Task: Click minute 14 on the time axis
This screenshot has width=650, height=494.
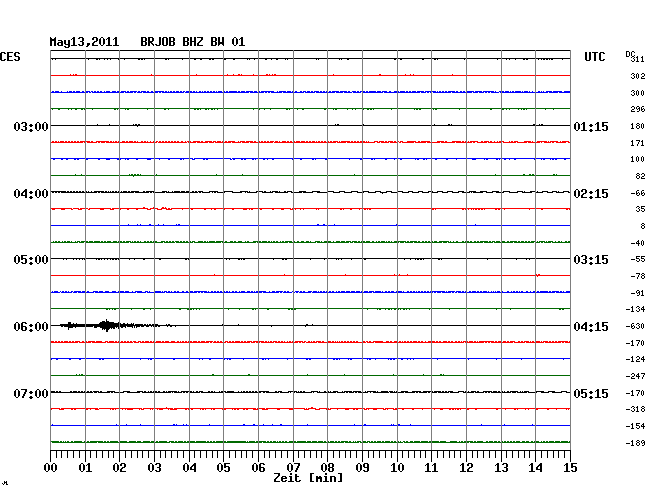Action: pos(535,468)
